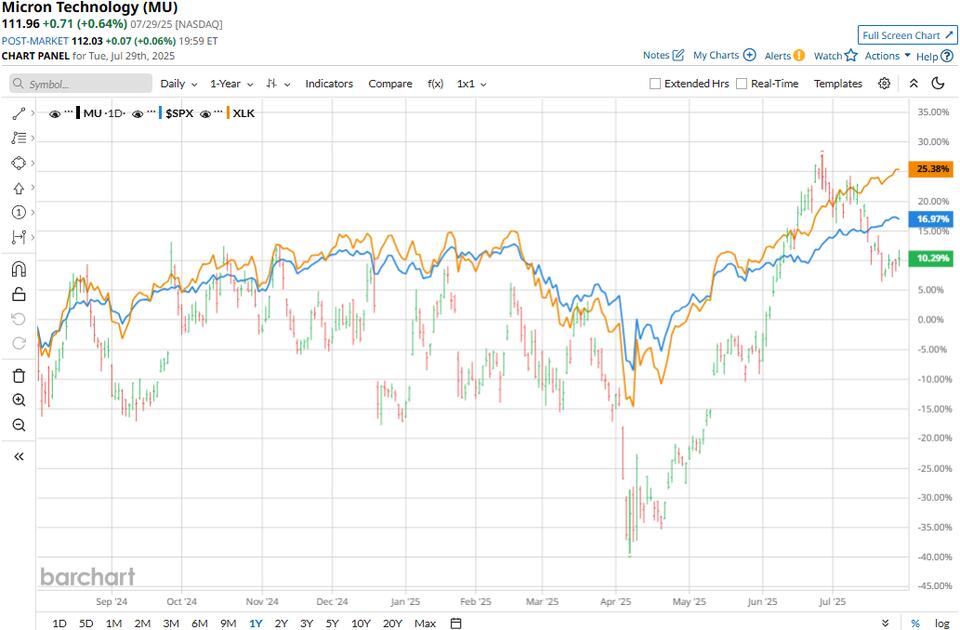Toggle visibility eye for MU series
This screenshot has width=960, height=630.
coord(54,114)
